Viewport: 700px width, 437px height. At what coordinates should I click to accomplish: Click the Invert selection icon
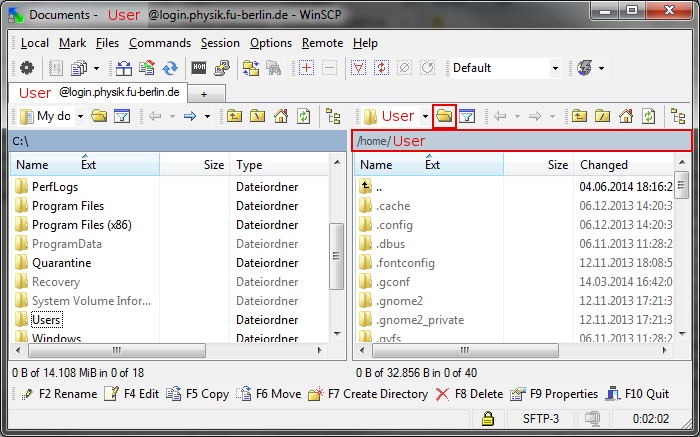(381, 68)
